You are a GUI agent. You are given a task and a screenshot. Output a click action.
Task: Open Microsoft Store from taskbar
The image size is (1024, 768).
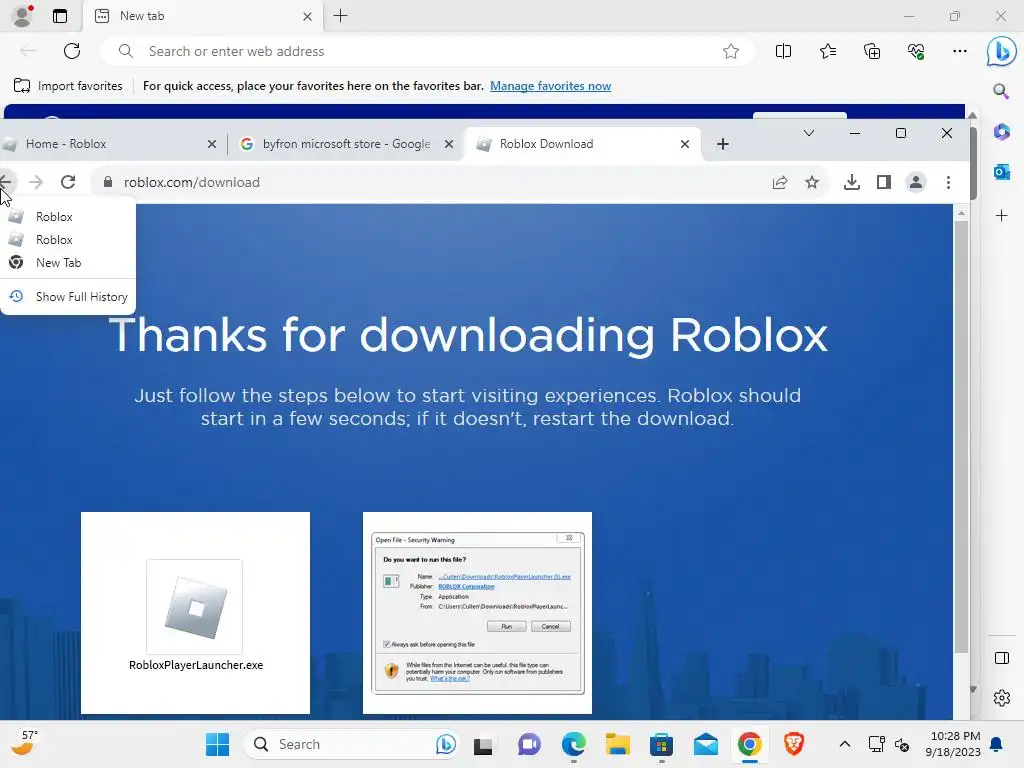point(662,744)
